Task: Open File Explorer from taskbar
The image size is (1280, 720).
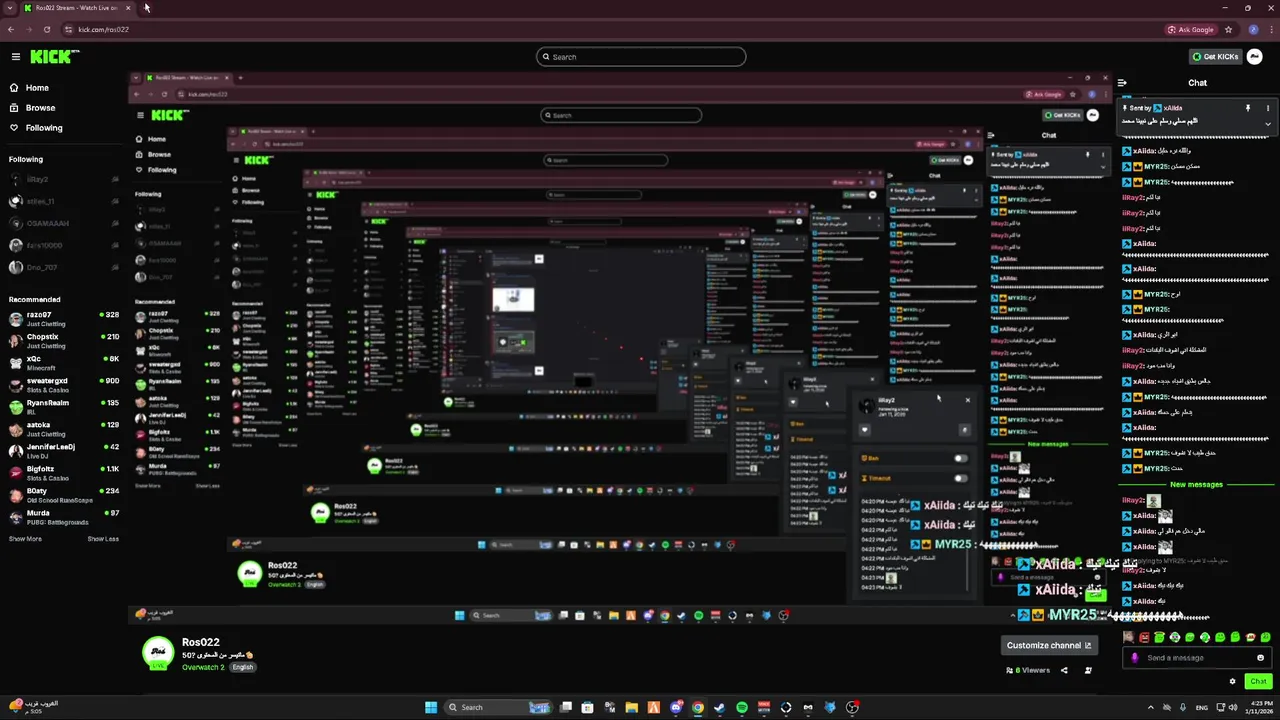Action: [x=632, y=707]
